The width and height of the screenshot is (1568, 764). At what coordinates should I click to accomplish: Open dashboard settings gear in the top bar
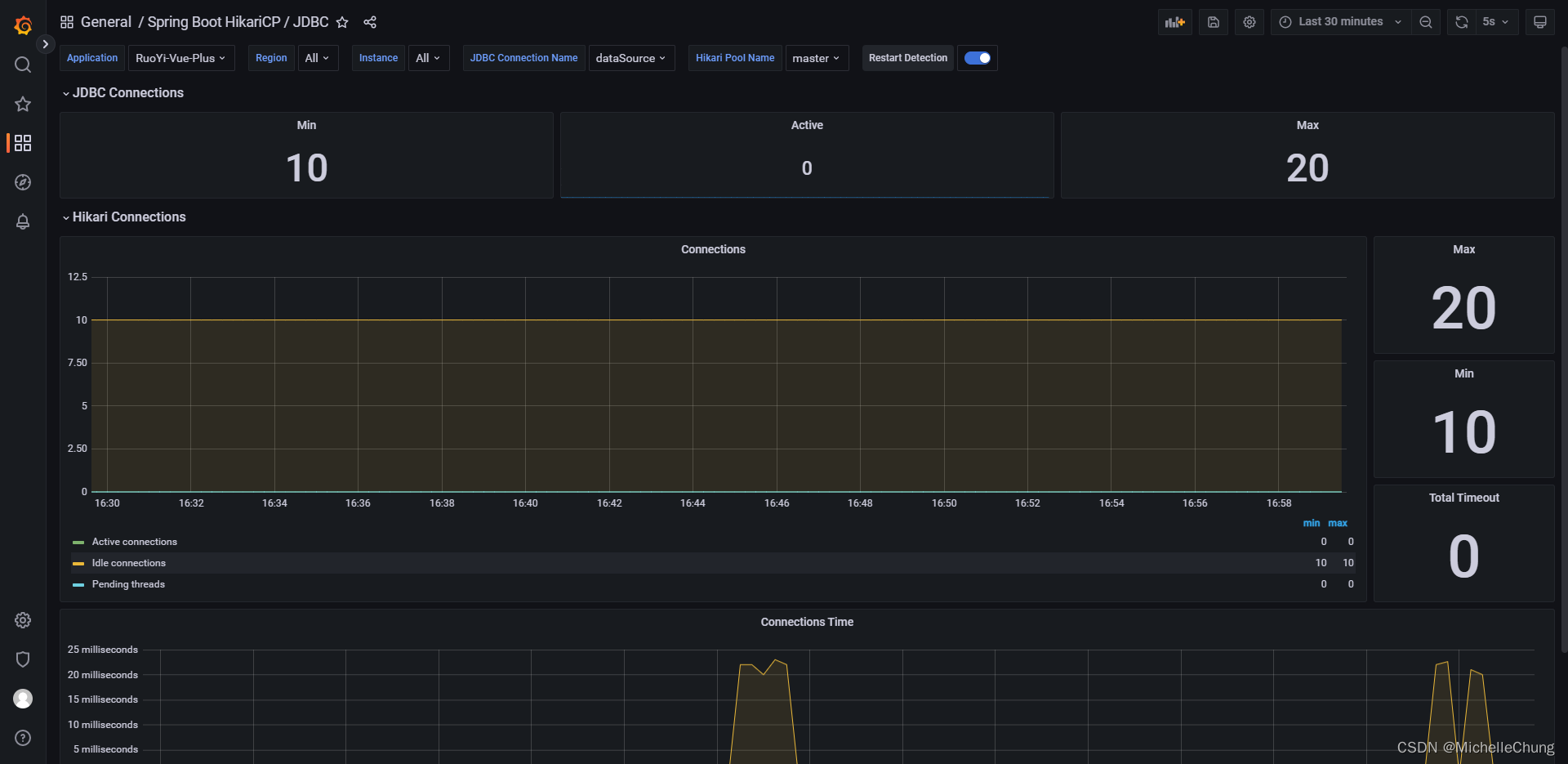[1249, 22]
